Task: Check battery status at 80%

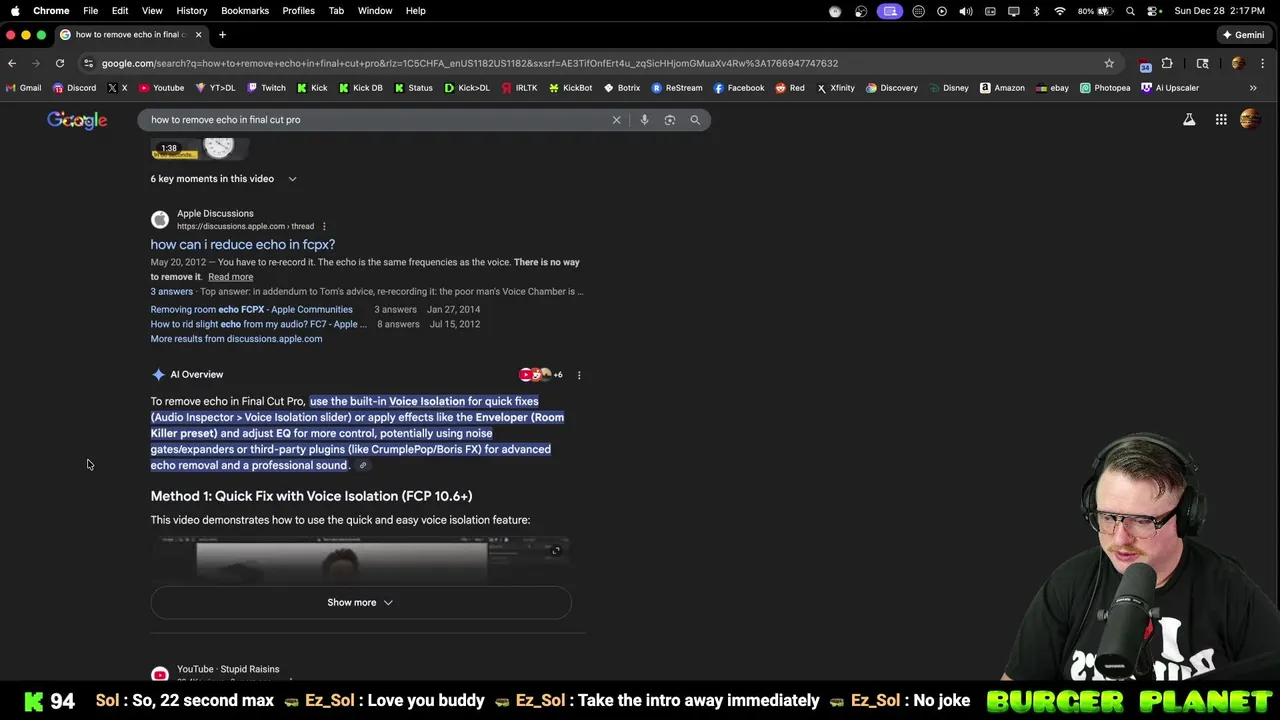Action: click(x=1097, y=11)
